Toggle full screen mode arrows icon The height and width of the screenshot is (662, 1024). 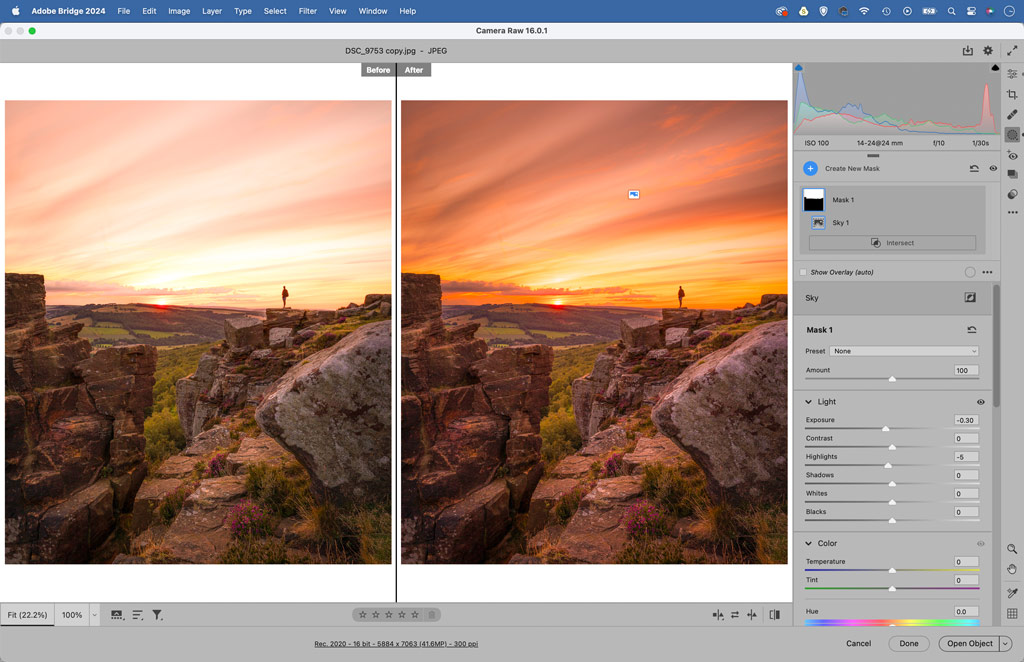point(1012,50)
